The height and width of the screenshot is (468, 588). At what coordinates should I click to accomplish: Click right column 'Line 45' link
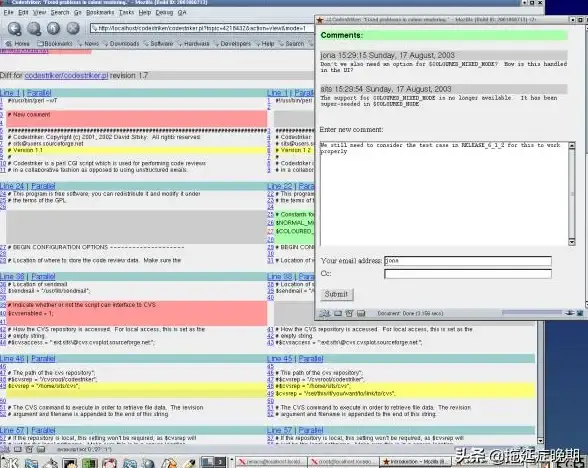tap(280, 358)
